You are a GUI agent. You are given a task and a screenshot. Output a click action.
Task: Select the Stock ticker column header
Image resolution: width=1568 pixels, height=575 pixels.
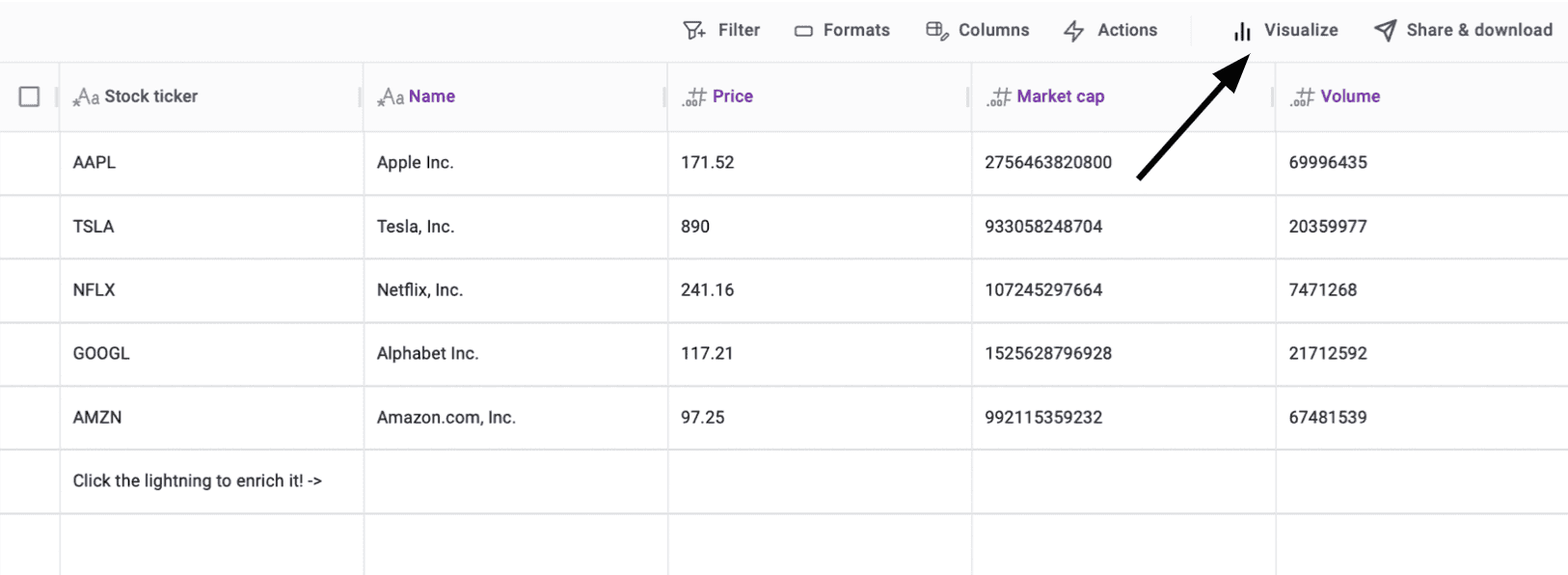tap(211, 96)
